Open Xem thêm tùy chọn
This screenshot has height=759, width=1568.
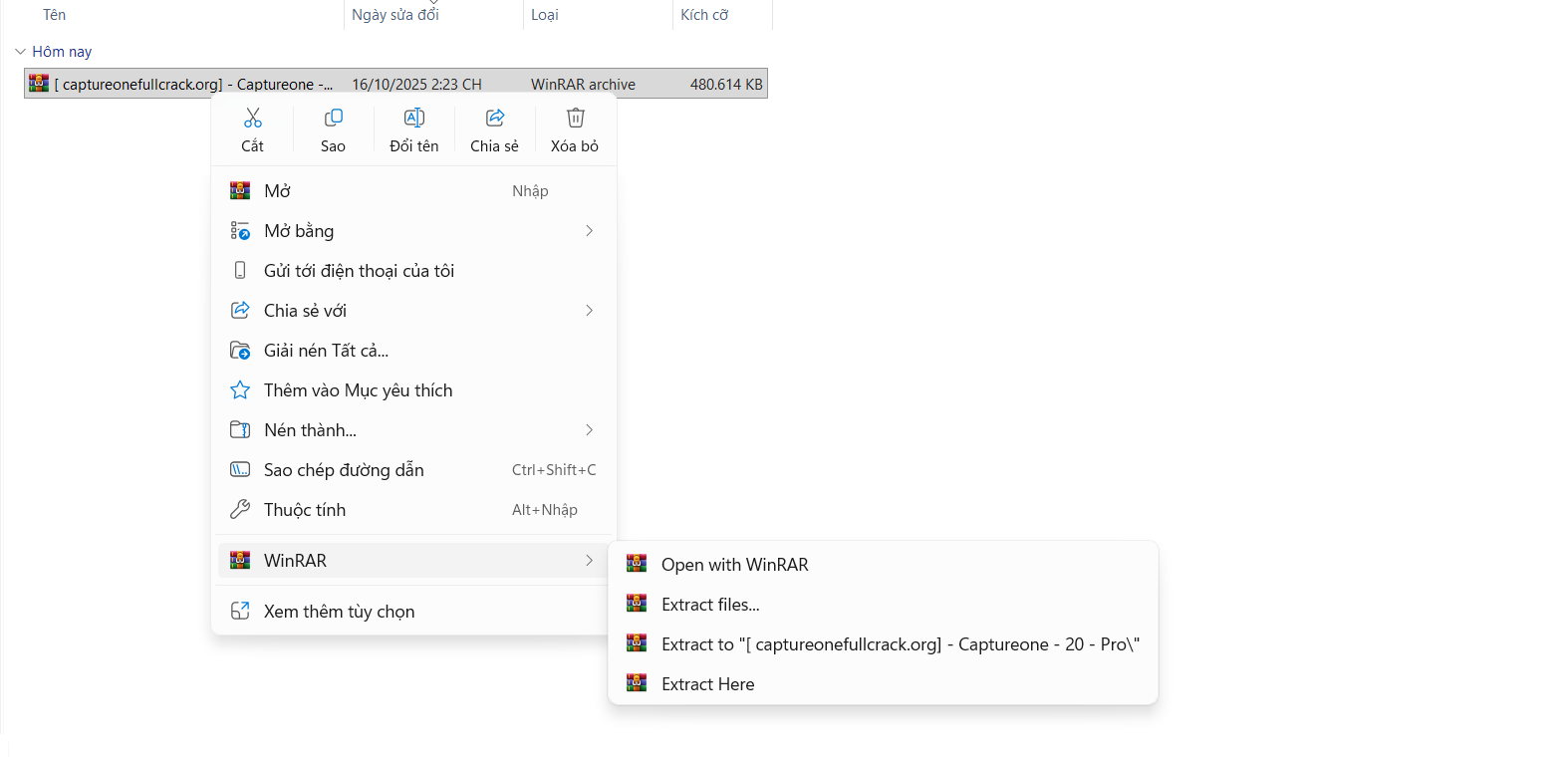(x=339, y=612)
